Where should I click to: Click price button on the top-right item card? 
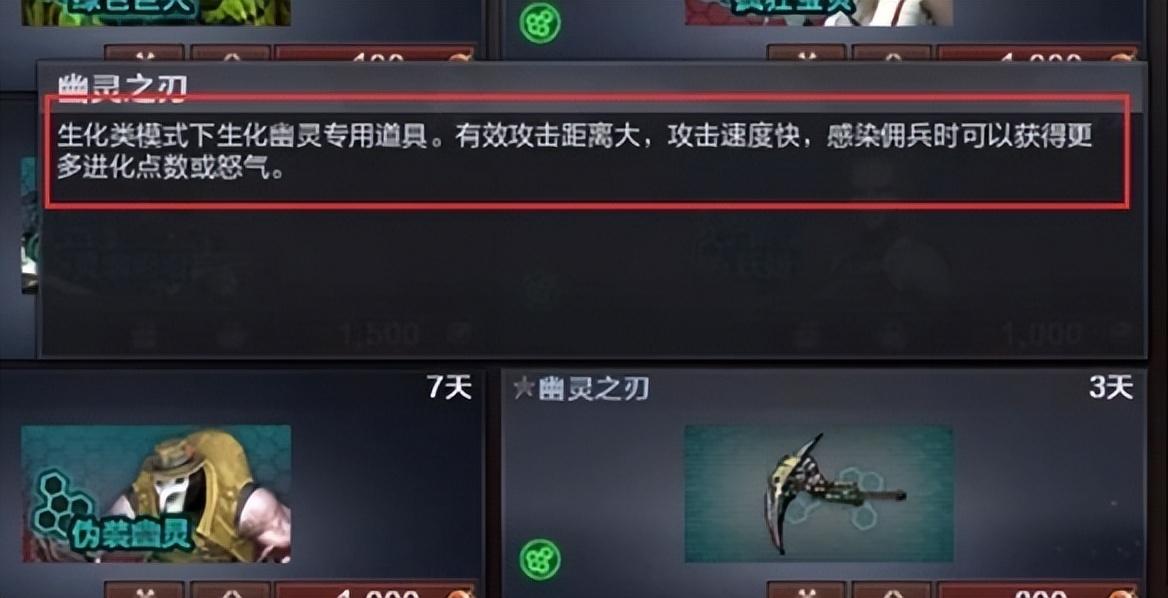point(1038,53)
